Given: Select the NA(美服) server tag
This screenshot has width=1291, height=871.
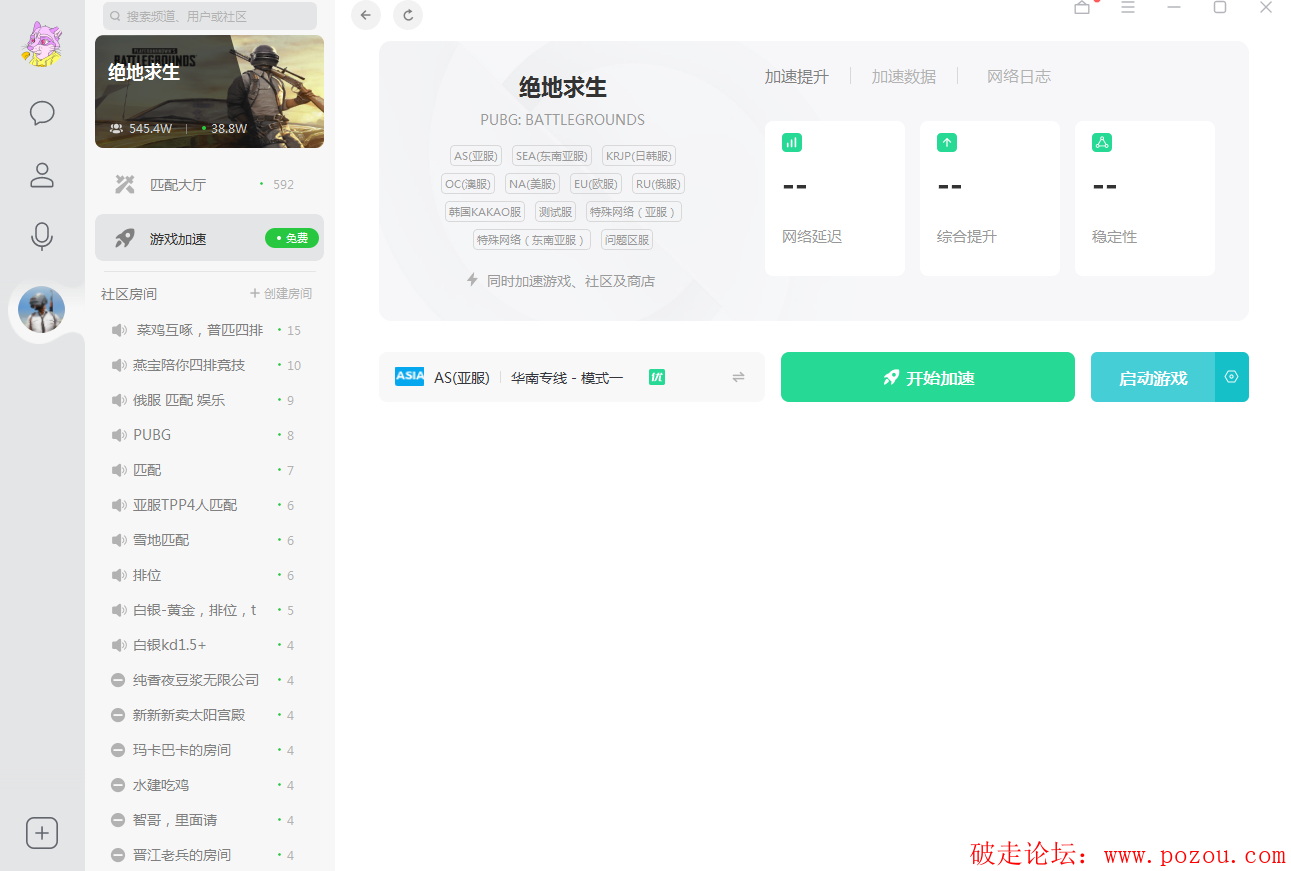Looking at the screenshot, I should click(532, 184).
